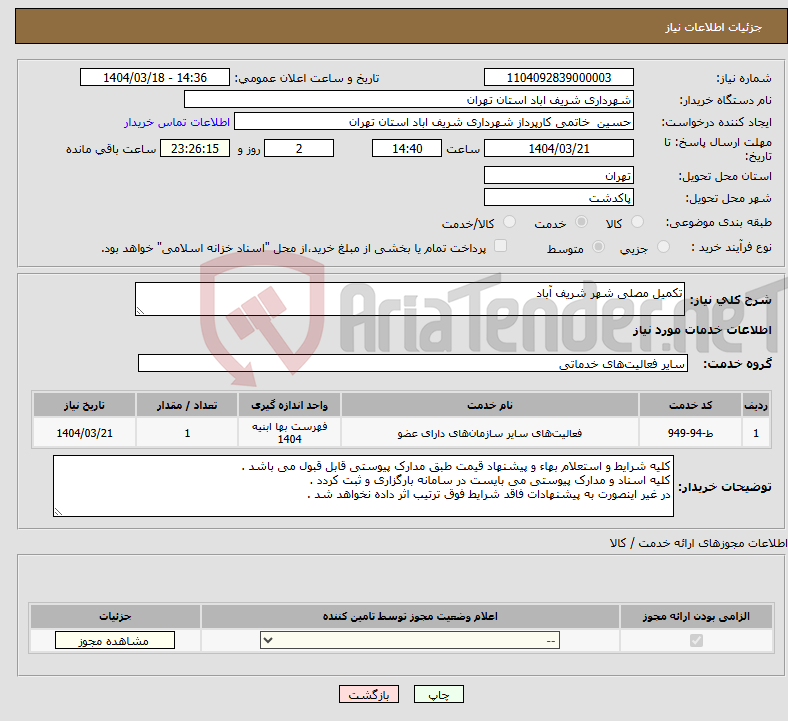Select the جزیی purchase type radio
788x721 pixels.
[x=663, y=247]
